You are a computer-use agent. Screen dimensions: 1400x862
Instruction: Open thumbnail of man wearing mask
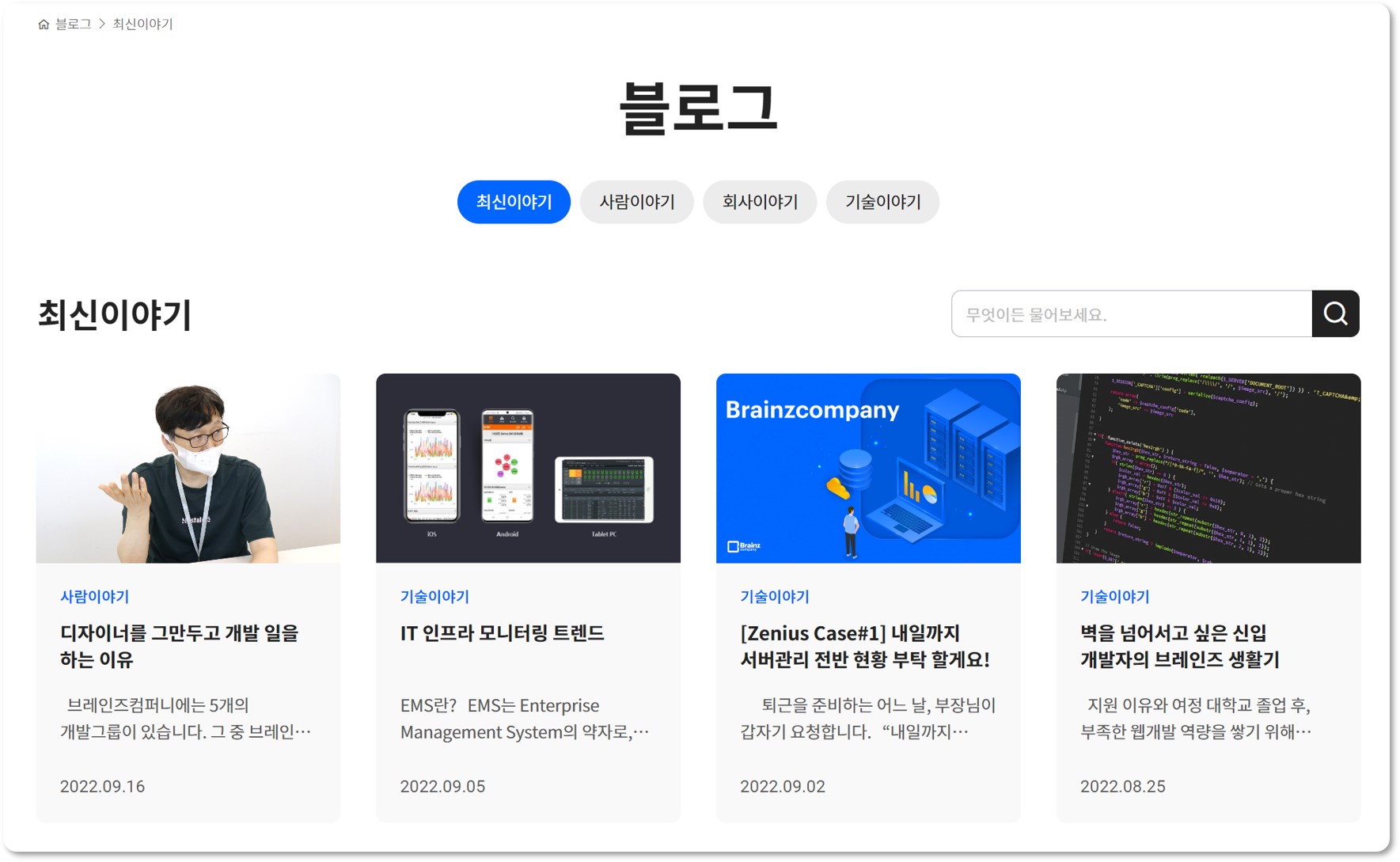pyautogui.click(x=188, y=469)
